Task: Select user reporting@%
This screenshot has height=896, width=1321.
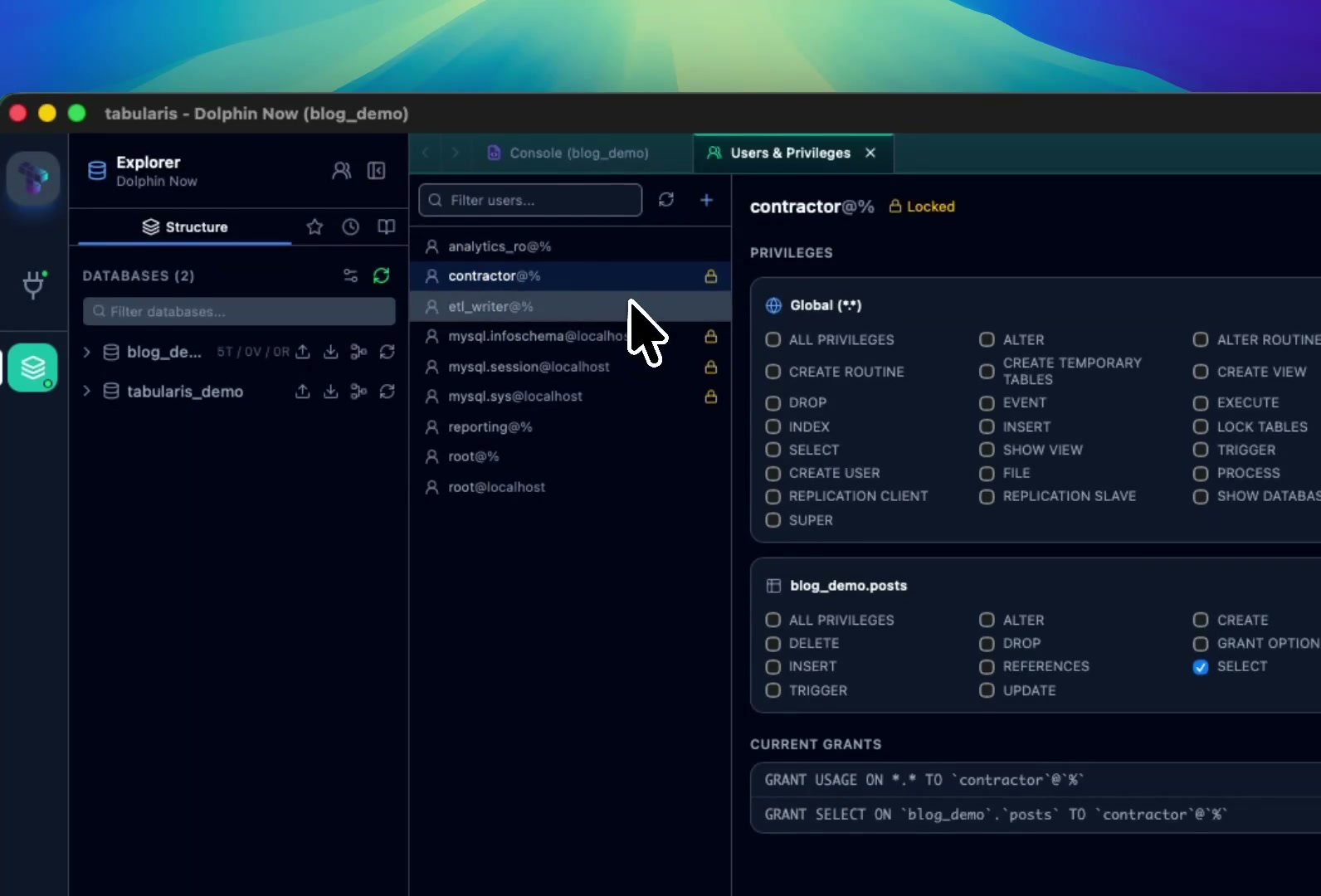Action: (x=570, y=426)
